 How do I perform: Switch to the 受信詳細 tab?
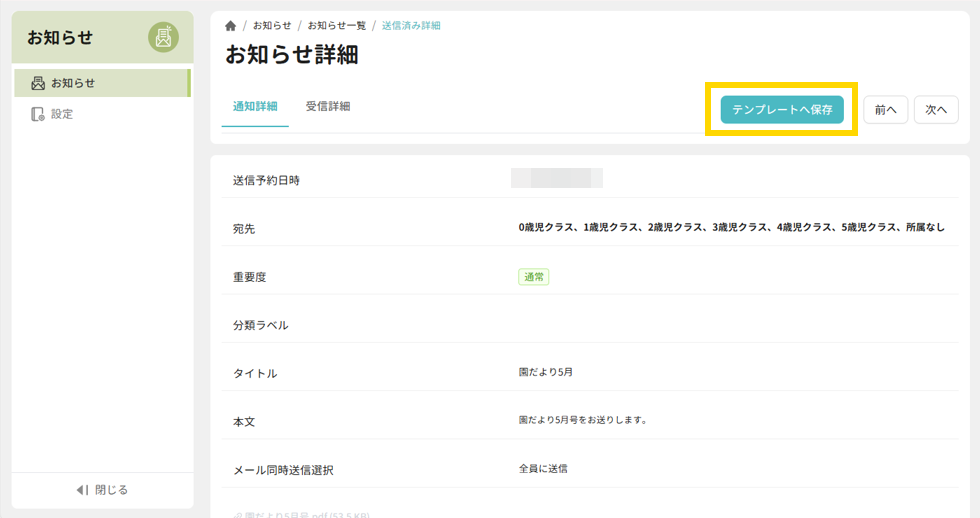coord(327,106)
